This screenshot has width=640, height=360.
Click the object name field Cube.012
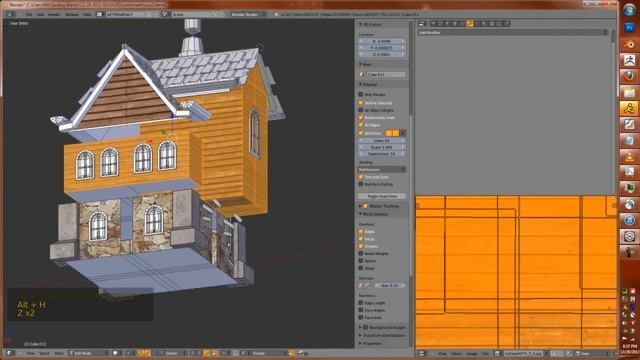tap(386, 74)
